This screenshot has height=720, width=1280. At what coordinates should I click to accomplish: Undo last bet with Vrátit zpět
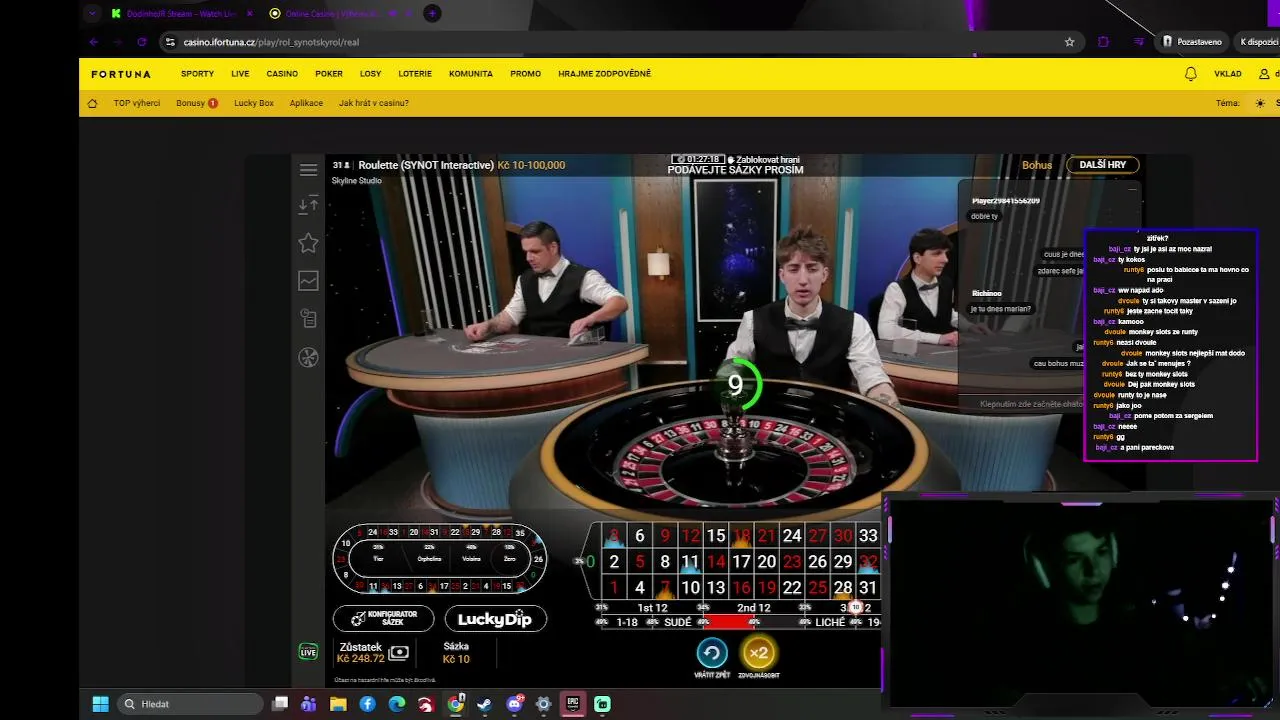click(x=712, y=653)
